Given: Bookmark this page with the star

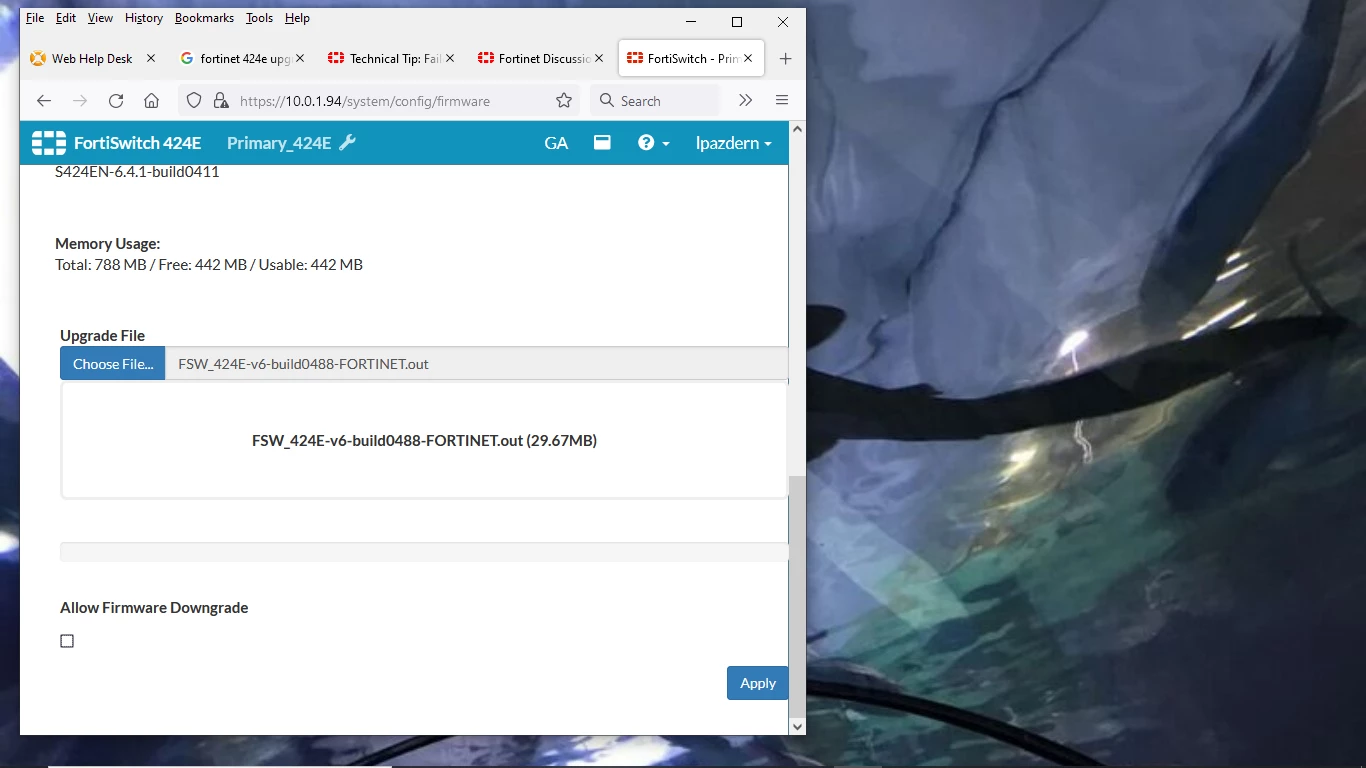Looking at the screenshot, I should (x=564, y=101).
